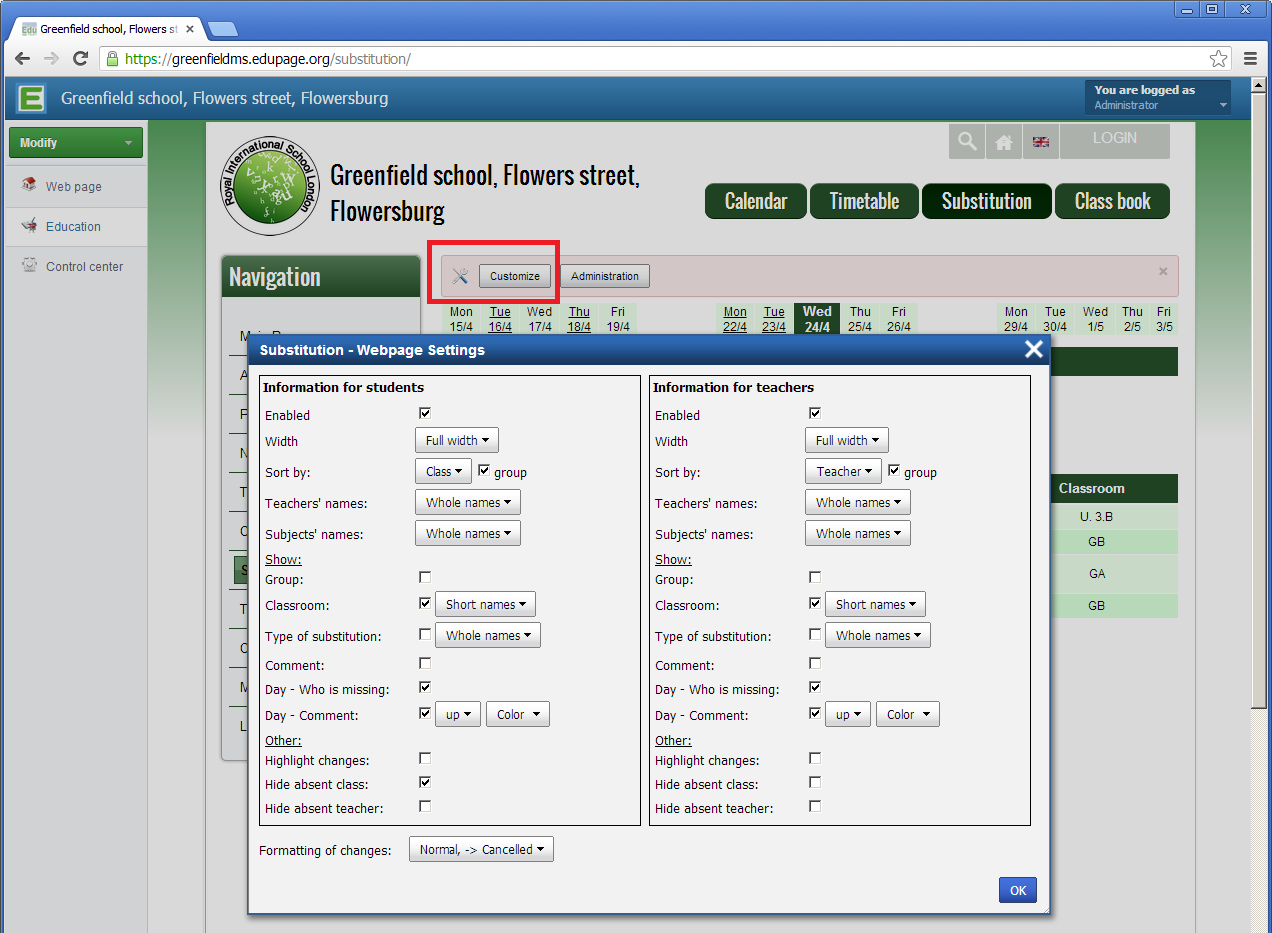Image resolution: width=1272 pixels, height=933 pixels.
Task: Bookmark page with the star icon
Action: 1218,59
